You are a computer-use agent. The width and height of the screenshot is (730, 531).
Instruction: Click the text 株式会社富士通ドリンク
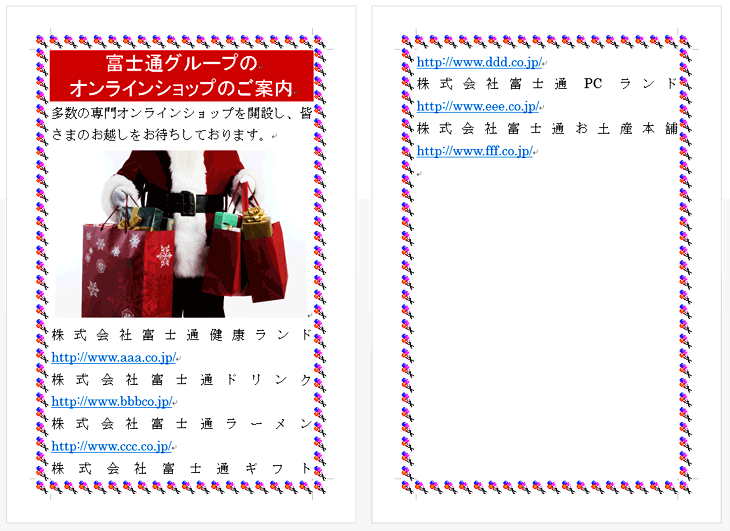181,380
